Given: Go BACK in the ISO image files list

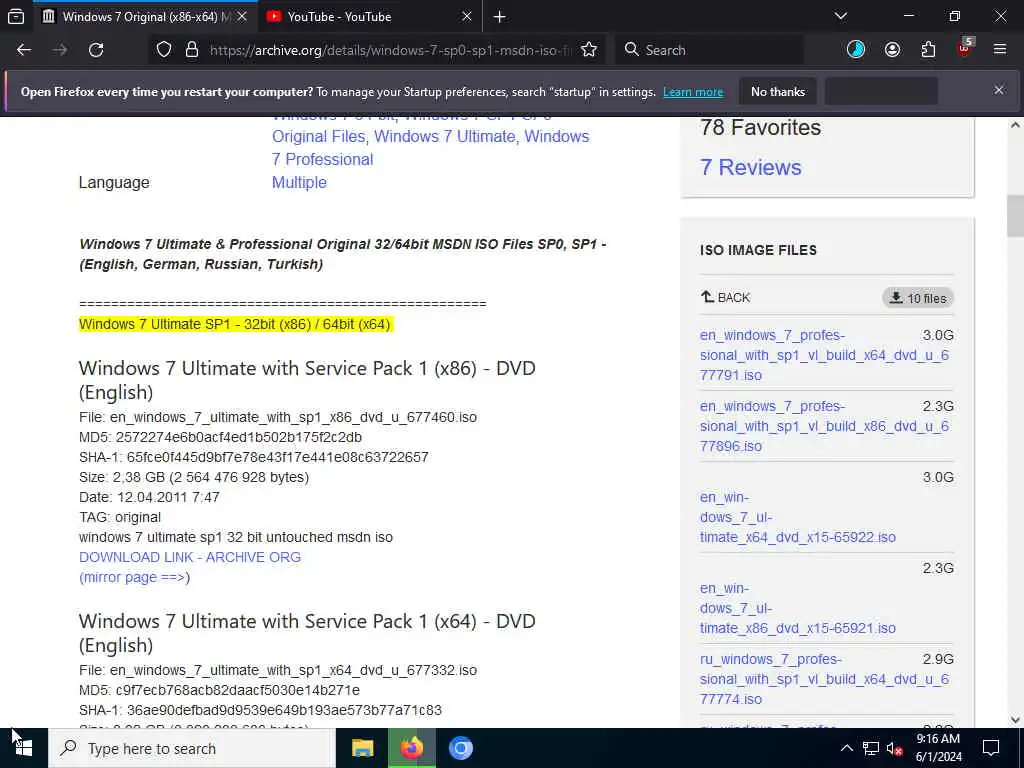Looking at the screenshot, I should (x=726, y=298).
